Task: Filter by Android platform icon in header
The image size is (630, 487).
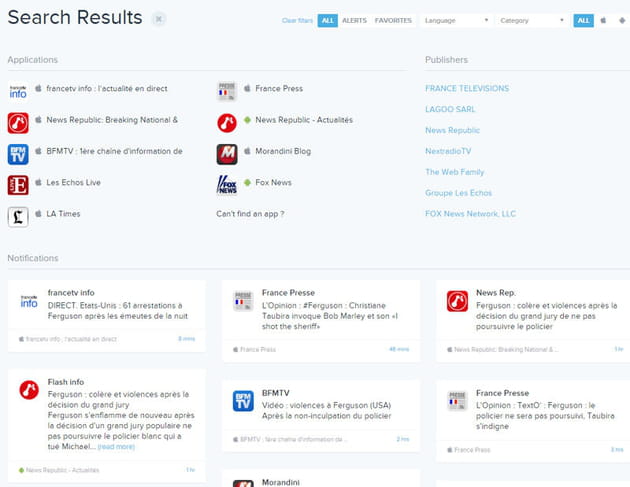Action: click(622, 20)
